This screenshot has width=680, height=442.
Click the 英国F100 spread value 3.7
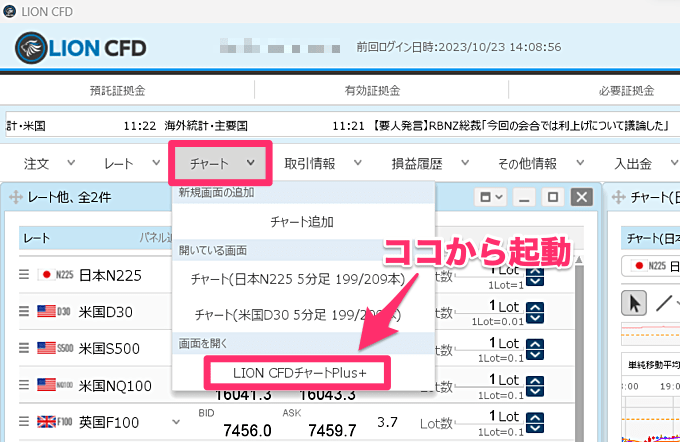tap(387, 422)
